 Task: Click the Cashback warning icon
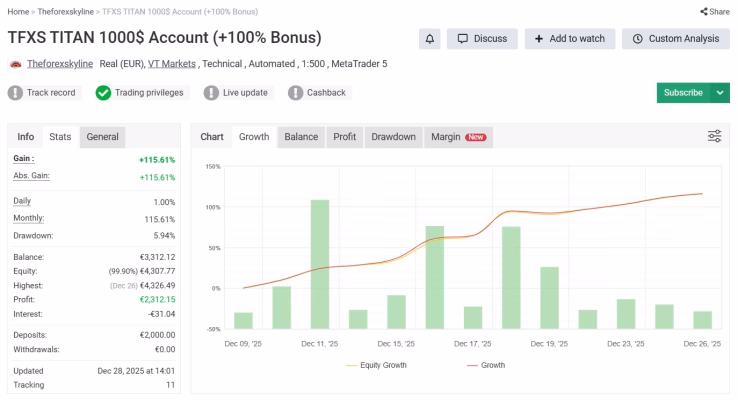coord(295,93)
